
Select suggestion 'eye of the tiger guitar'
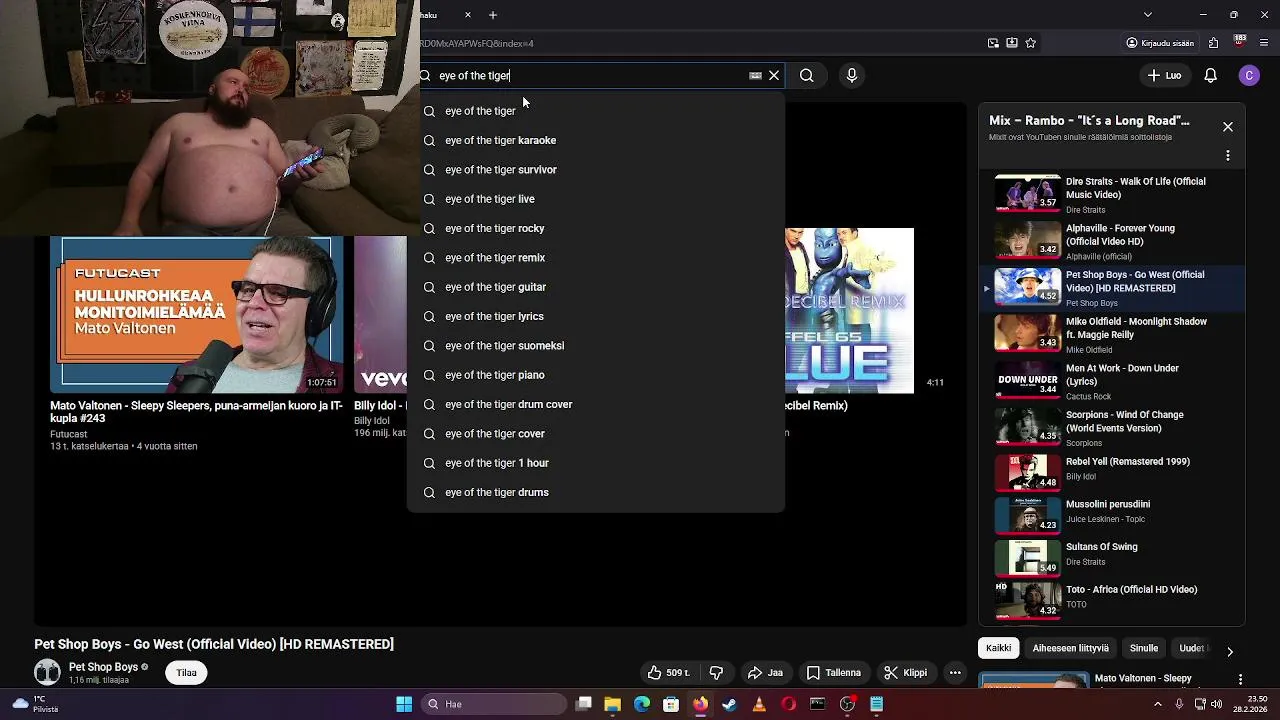click(595, 287)
